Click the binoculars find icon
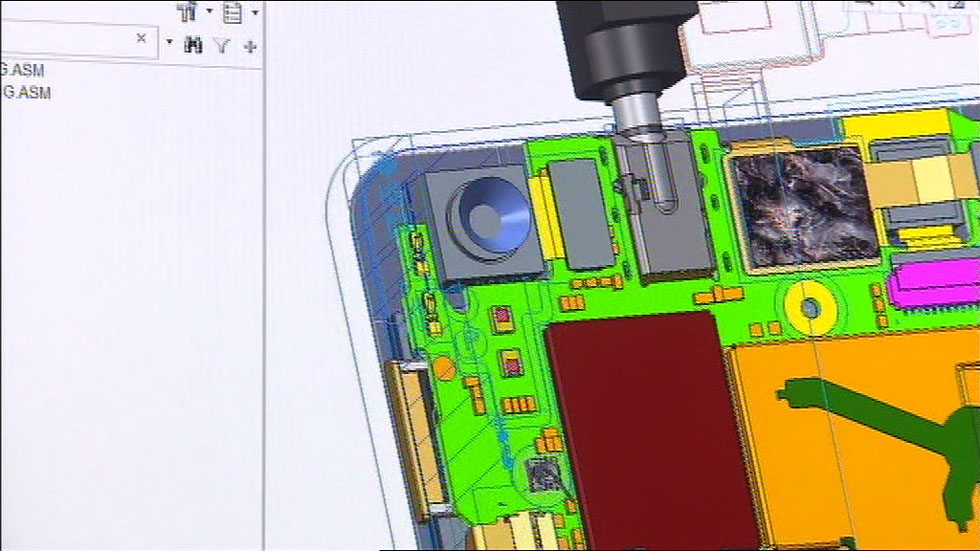The image size is (980, 551). pos(192,44)
